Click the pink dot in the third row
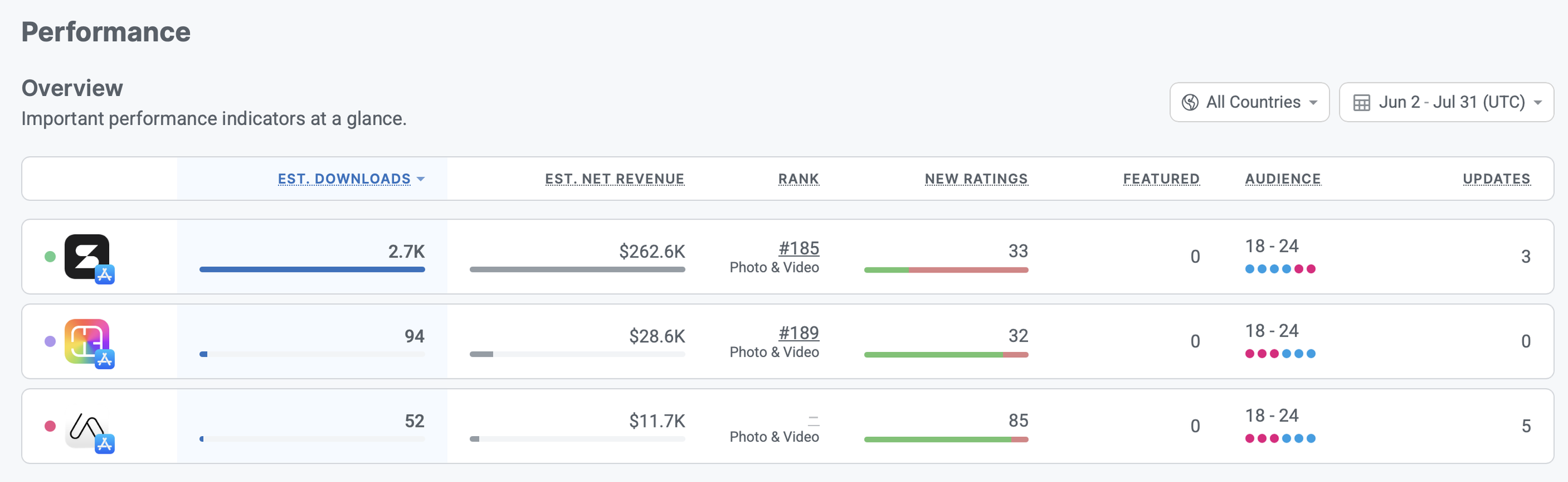 coord(50,426)
